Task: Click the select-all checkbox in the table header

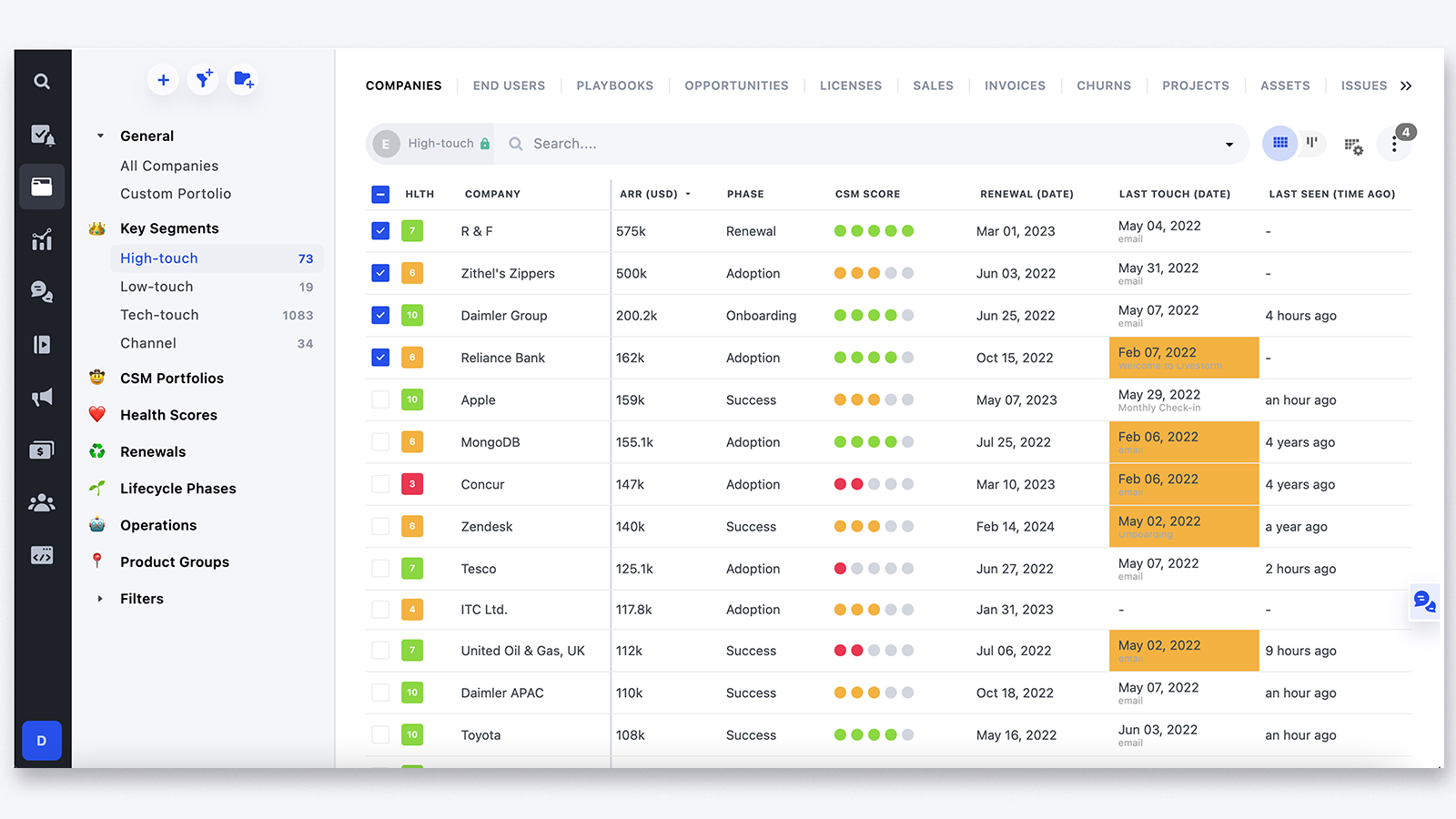Action: [x=379, y=193]
